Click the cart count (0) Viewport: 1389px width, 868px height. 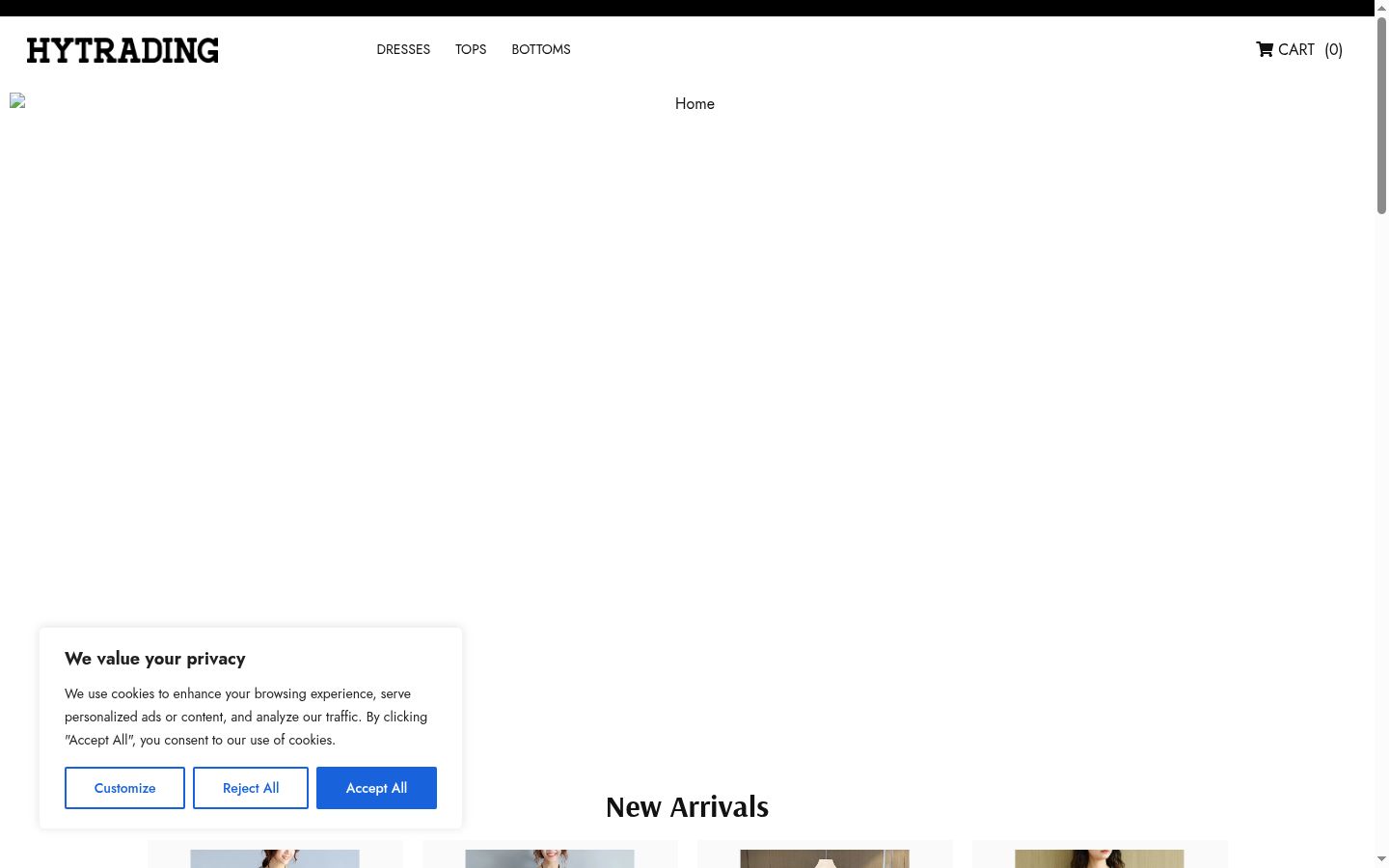pyautogui.click(x=1333, y=49)
